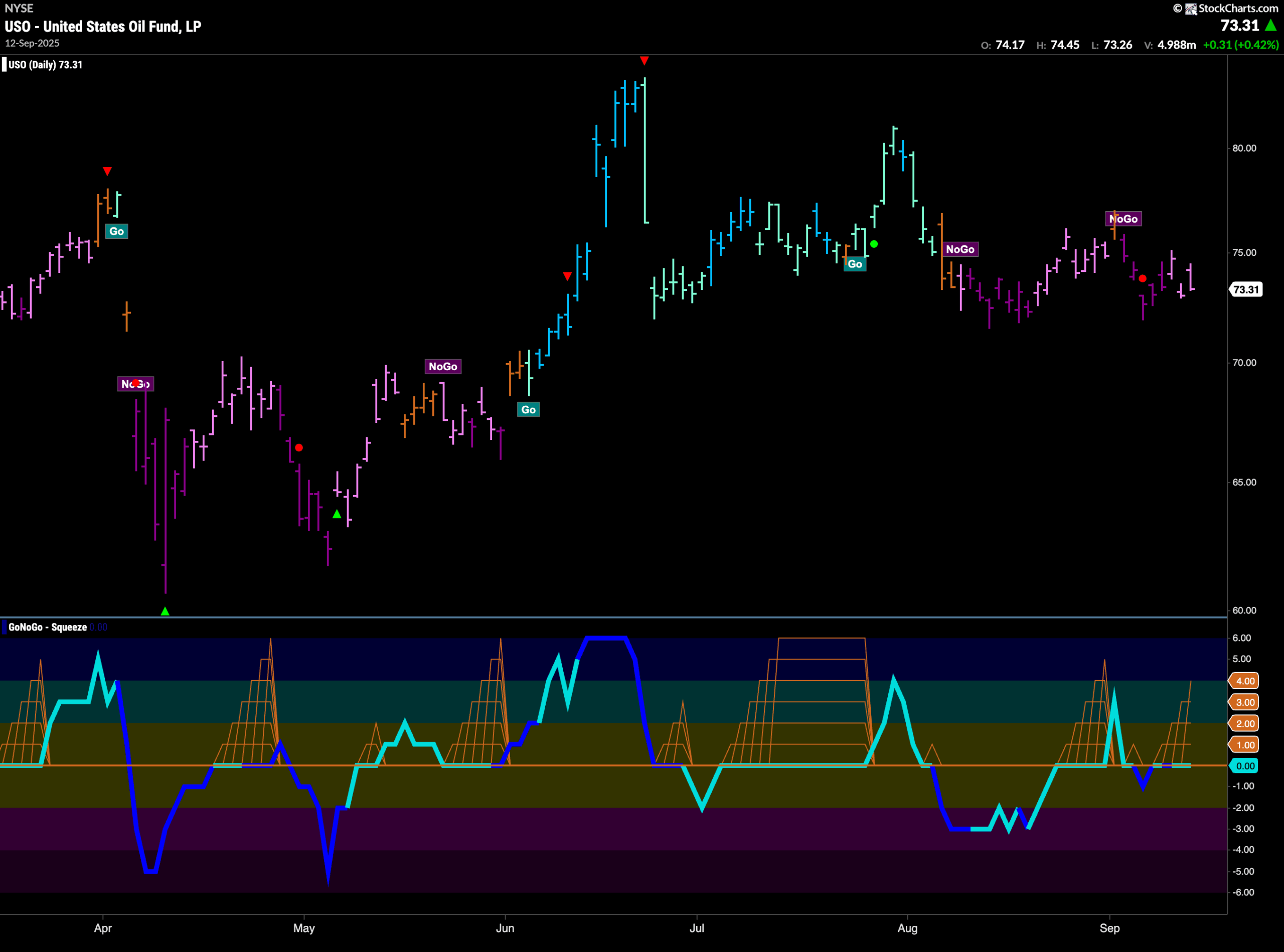Click the cyan 0.00 squeeze axis tag
1284x952 pixels.
pos(1245,766)
